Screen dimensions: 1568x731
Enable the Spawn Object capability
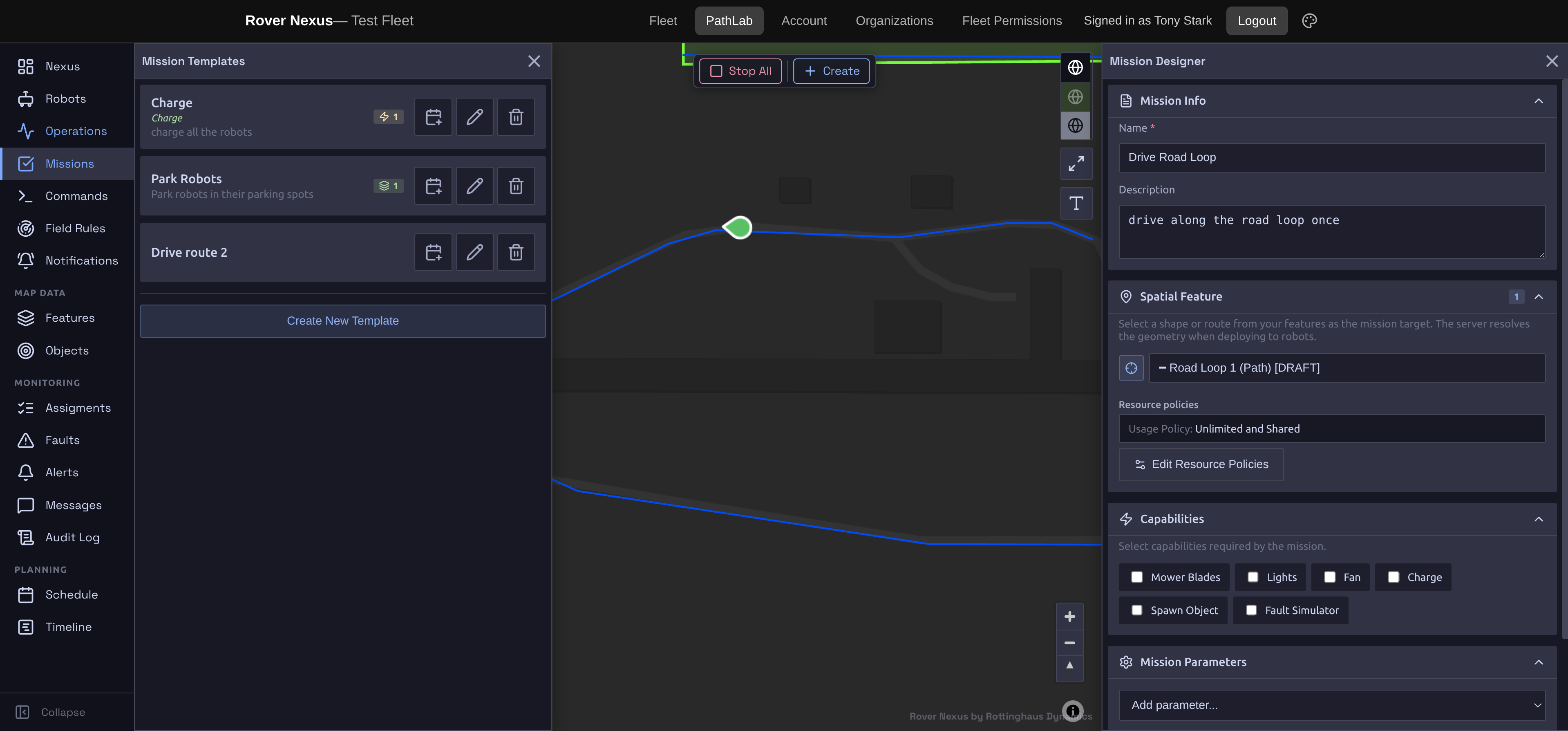coord(1136,610)
